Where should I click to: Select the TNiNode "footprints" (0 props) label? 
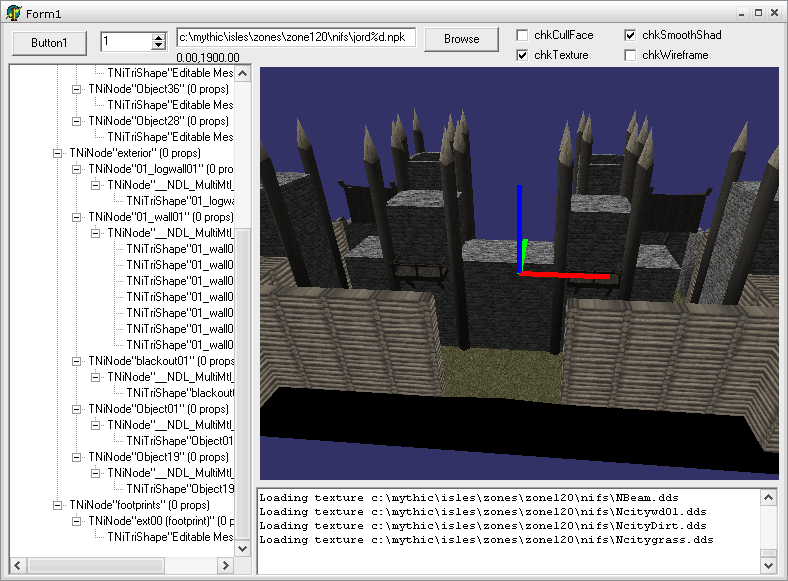139,505
